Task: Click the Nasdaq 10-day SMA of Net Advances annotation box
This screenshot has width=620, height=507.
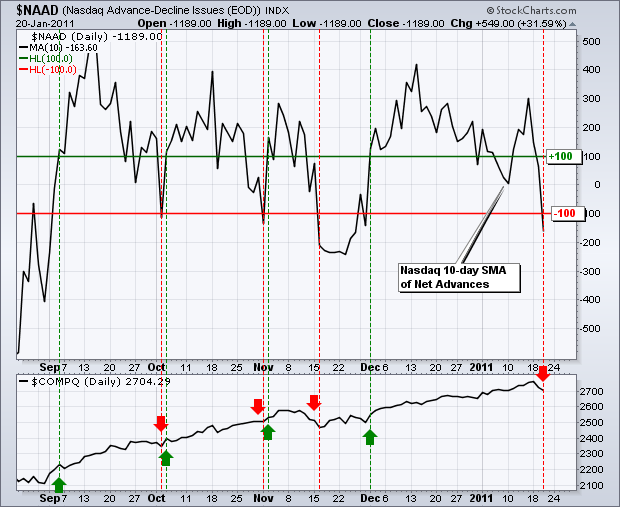Action: click(458, 277)
